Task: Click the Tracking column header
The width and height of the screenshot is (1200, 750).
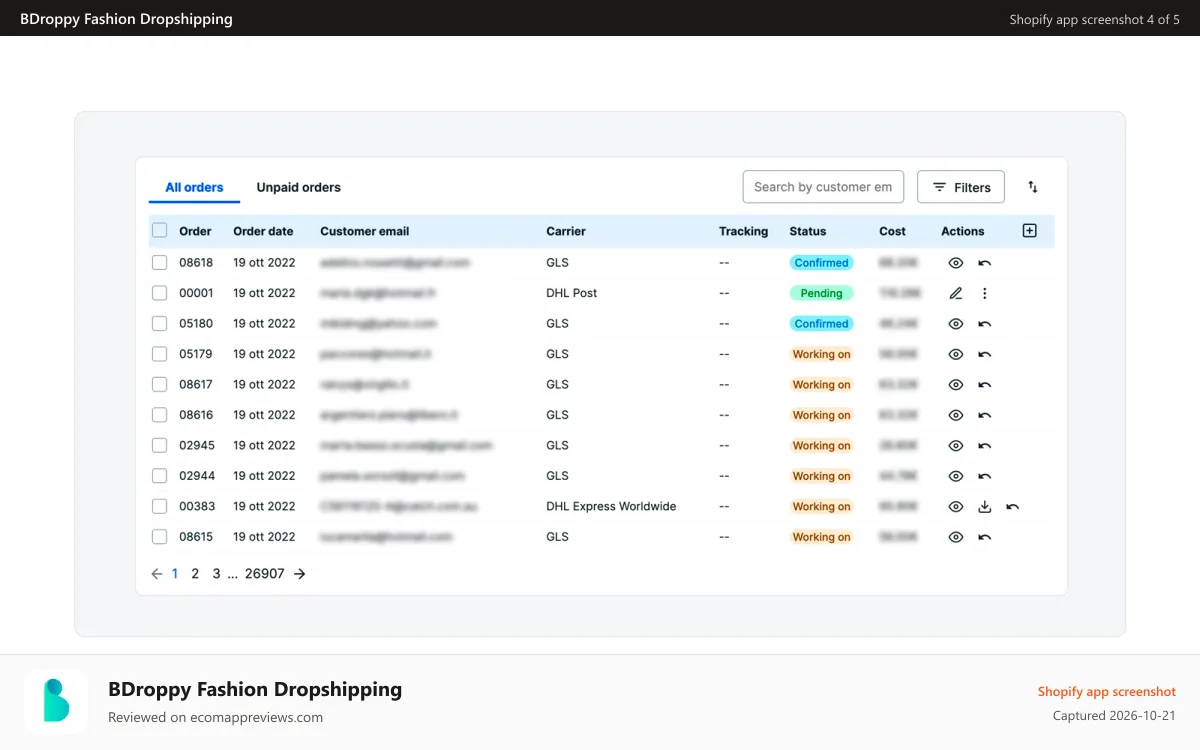Action: point(744,231)
